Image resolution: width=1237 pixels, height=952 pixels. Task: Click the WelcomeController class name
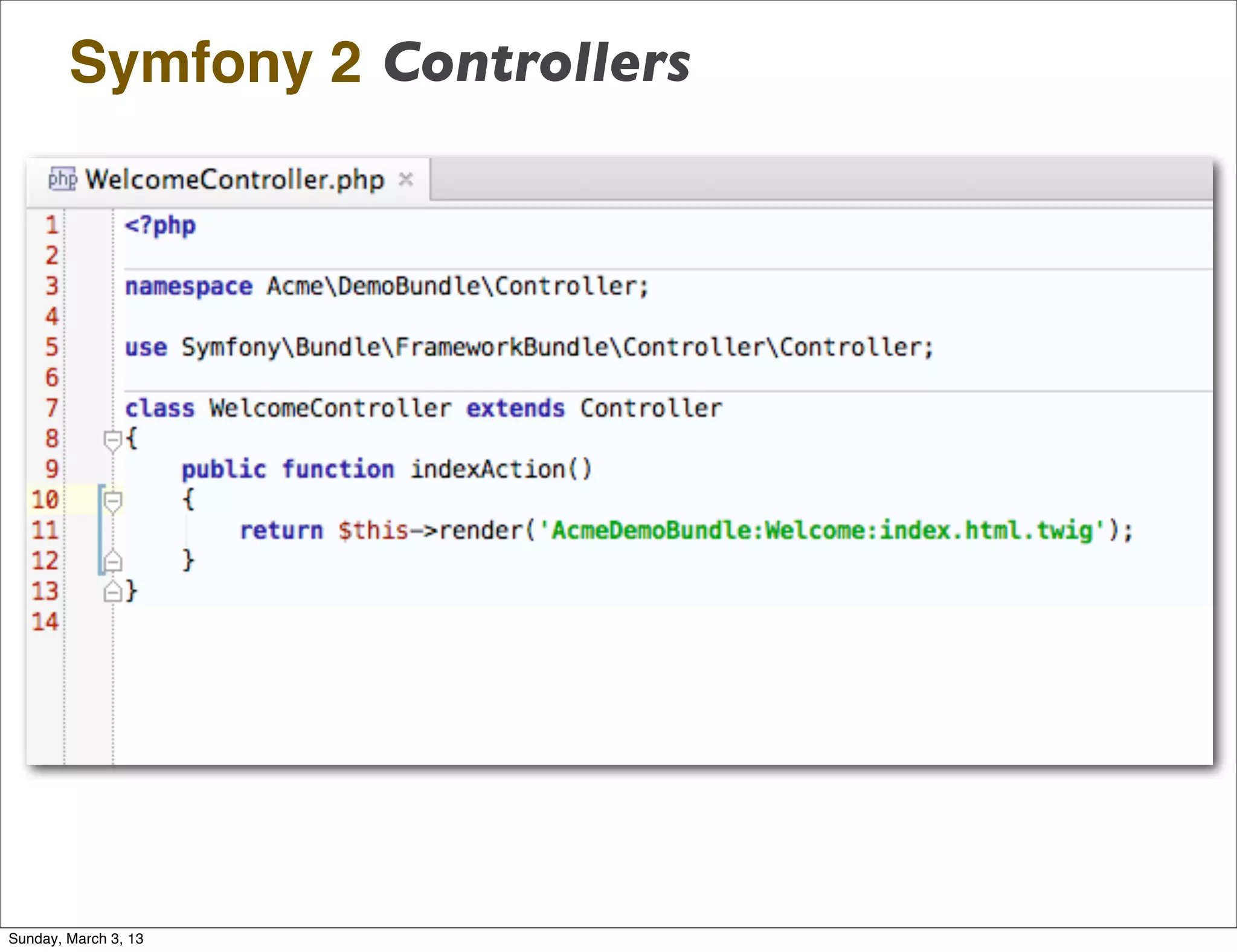(330, 408)
